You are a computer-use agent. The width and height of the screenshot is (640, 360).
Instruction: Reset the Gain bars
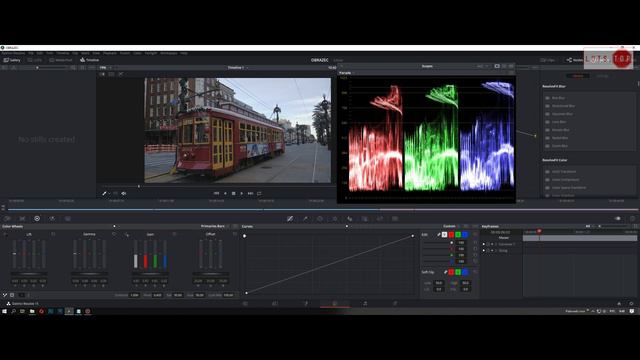coord(174,234)
